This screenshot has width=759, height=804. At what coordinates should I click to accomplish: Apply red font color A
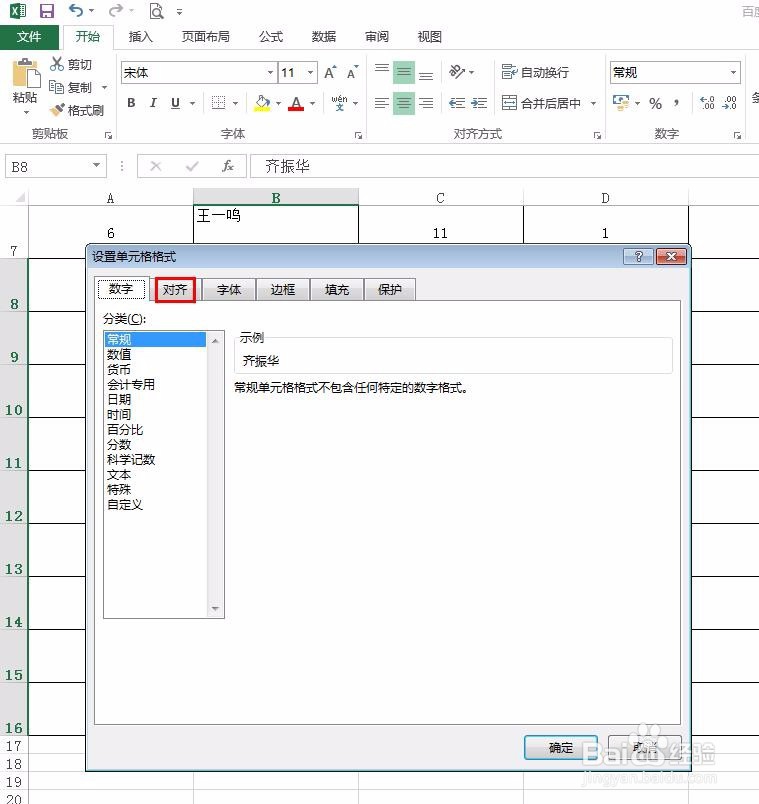[296, 103]
